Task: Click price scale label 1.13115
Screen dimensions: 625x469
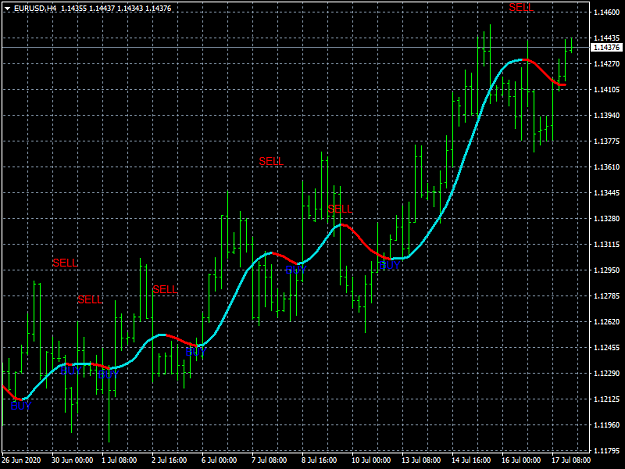Action: pyautogui.click(x=607, y=244)
